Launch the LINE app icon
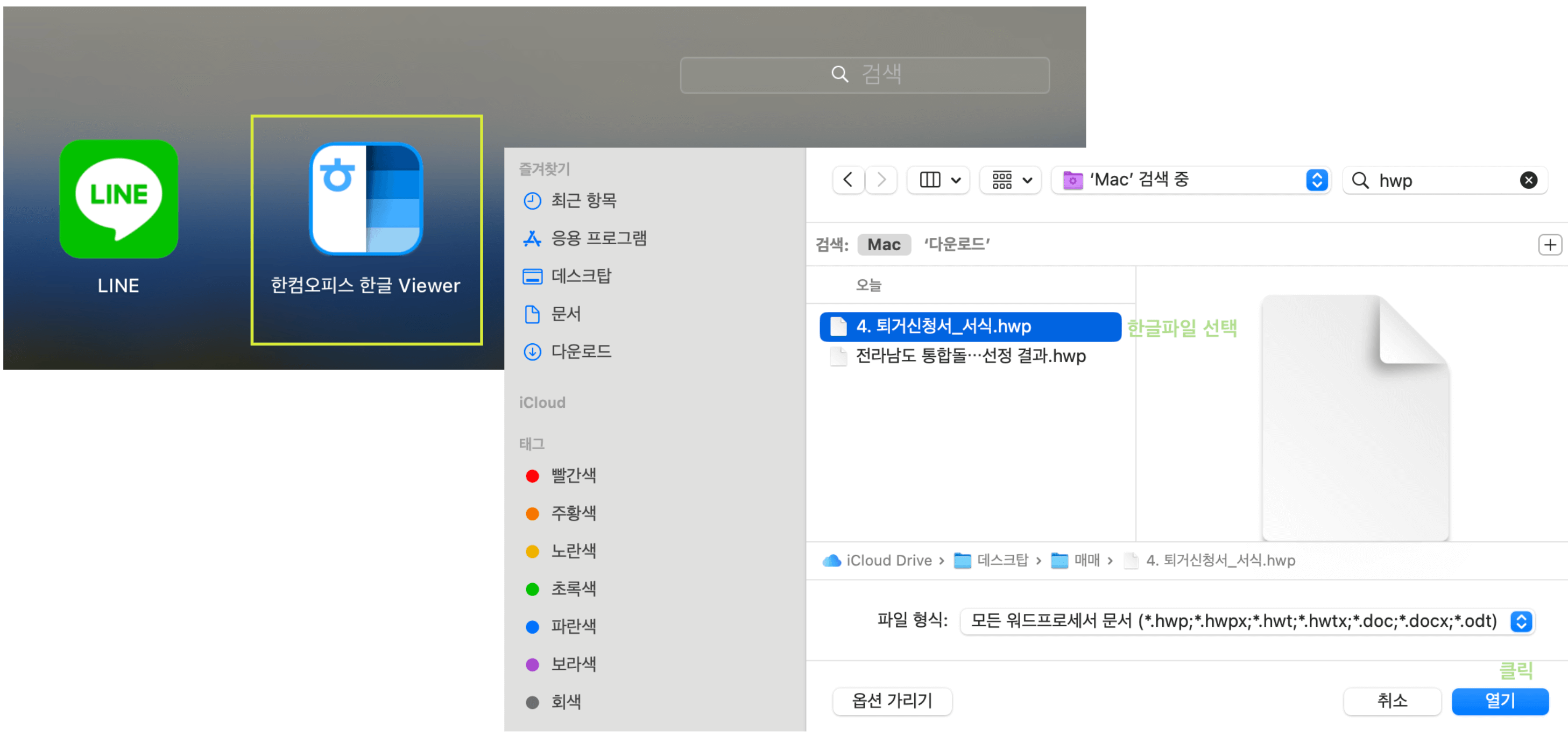The image size is (1568, 736). [x=119, y=200]
